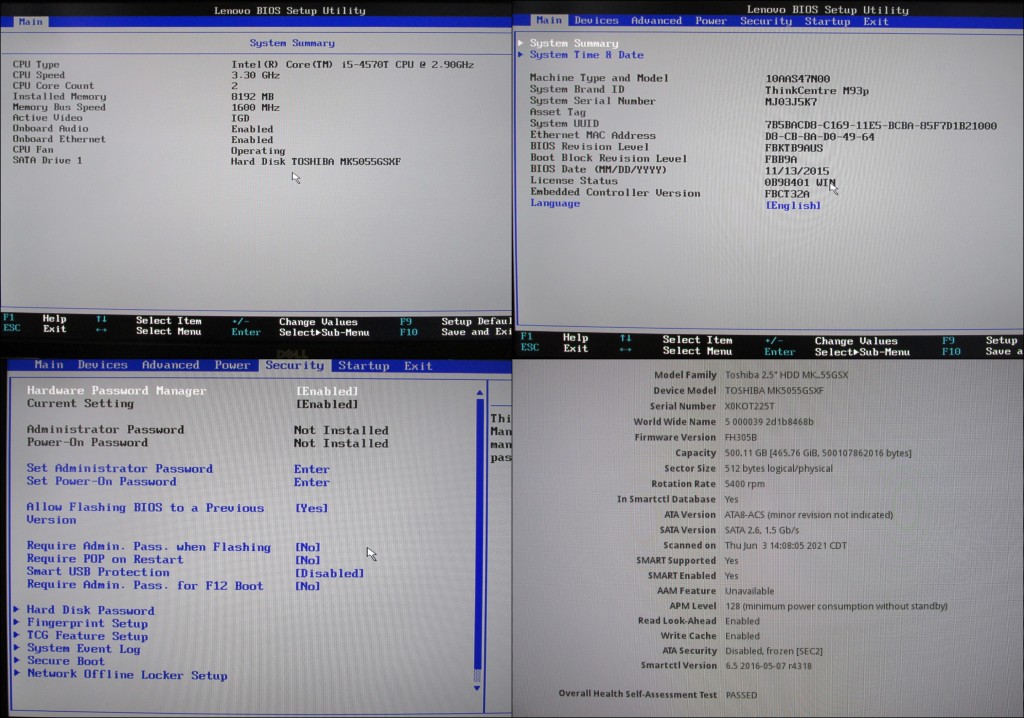Screen dimensions: 1024x718
Task: Expand the System Event Log submenu
Action: point(83,649)
